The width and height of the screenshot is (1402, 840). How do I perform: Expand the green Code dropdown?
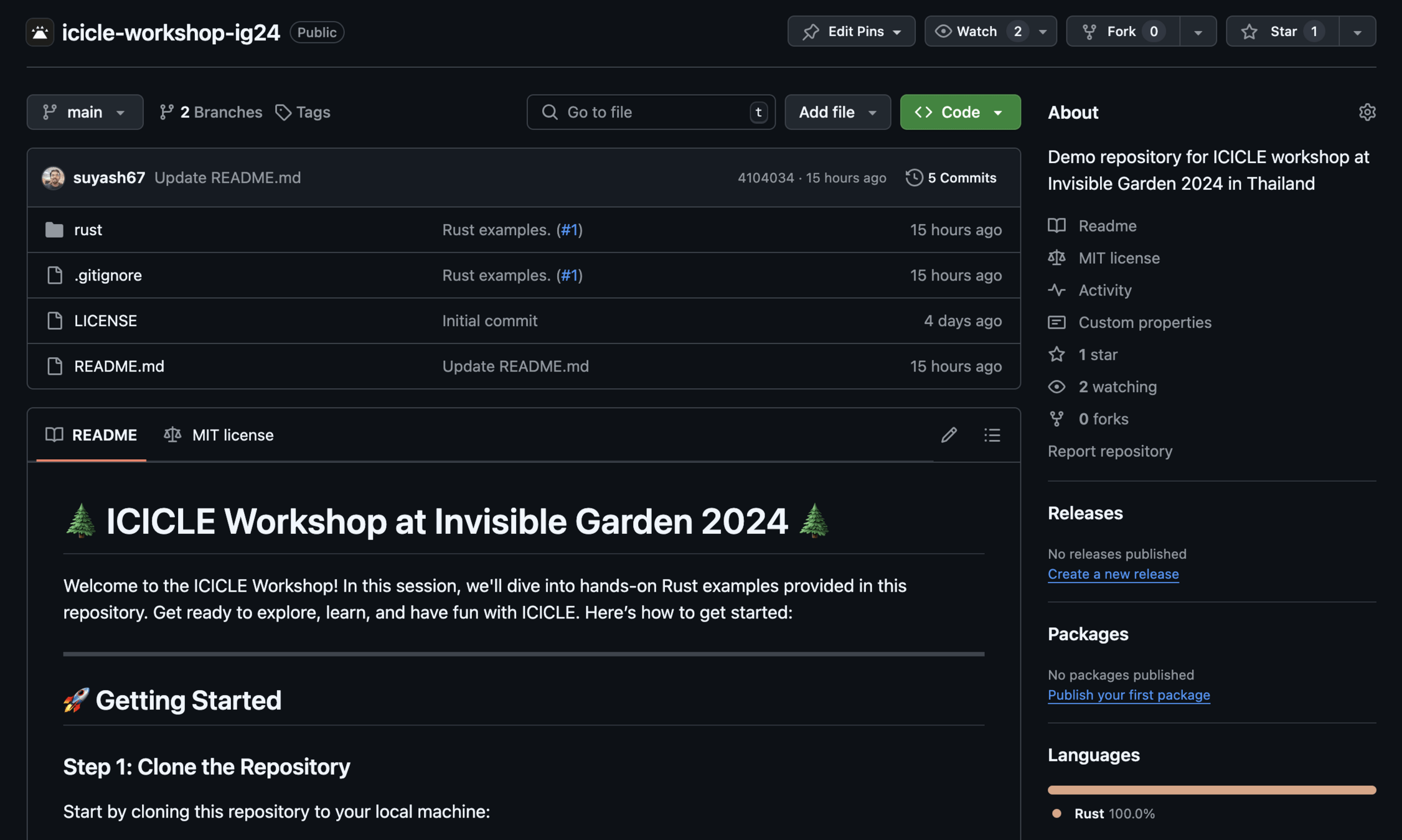[959, 113]
